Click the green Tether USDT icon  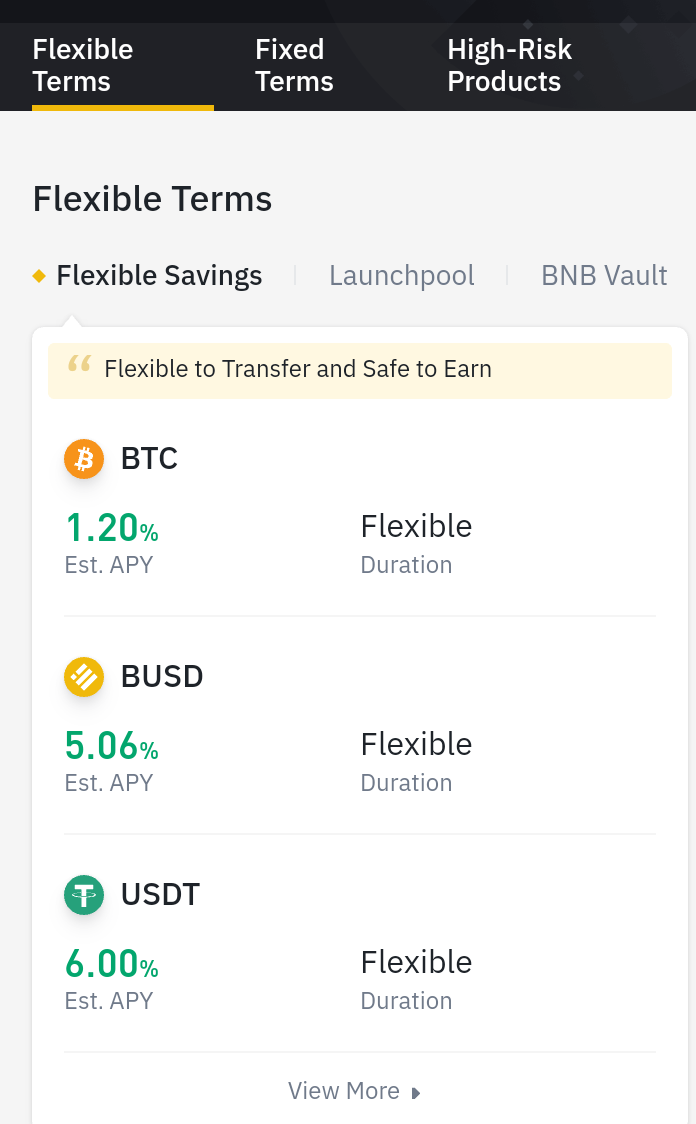click(x=84, y=895)
